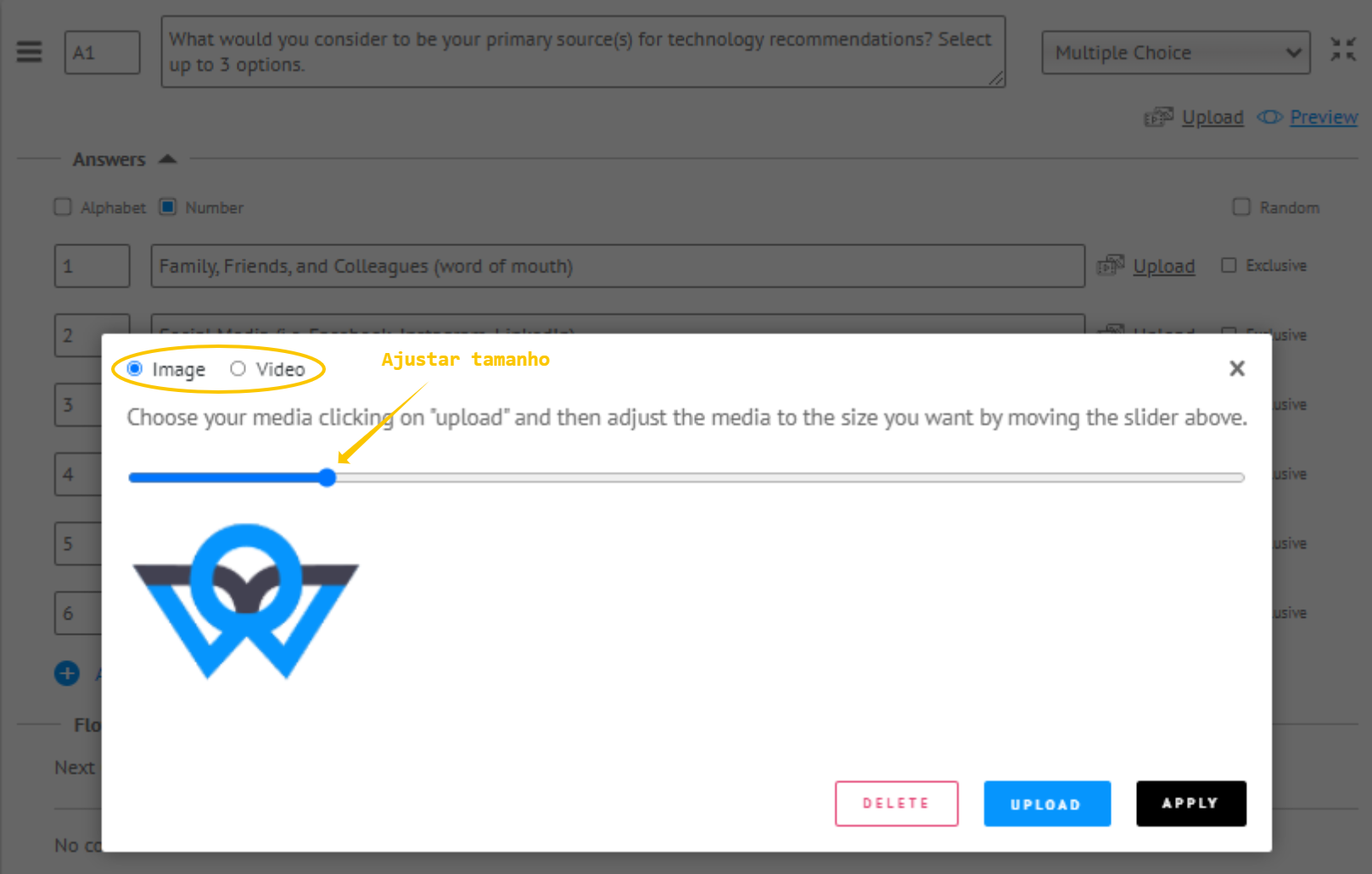This screenshot has width=1372, height=874.
Task: Click the DELETE button in the dialog
Action: (x=897, y=804)
